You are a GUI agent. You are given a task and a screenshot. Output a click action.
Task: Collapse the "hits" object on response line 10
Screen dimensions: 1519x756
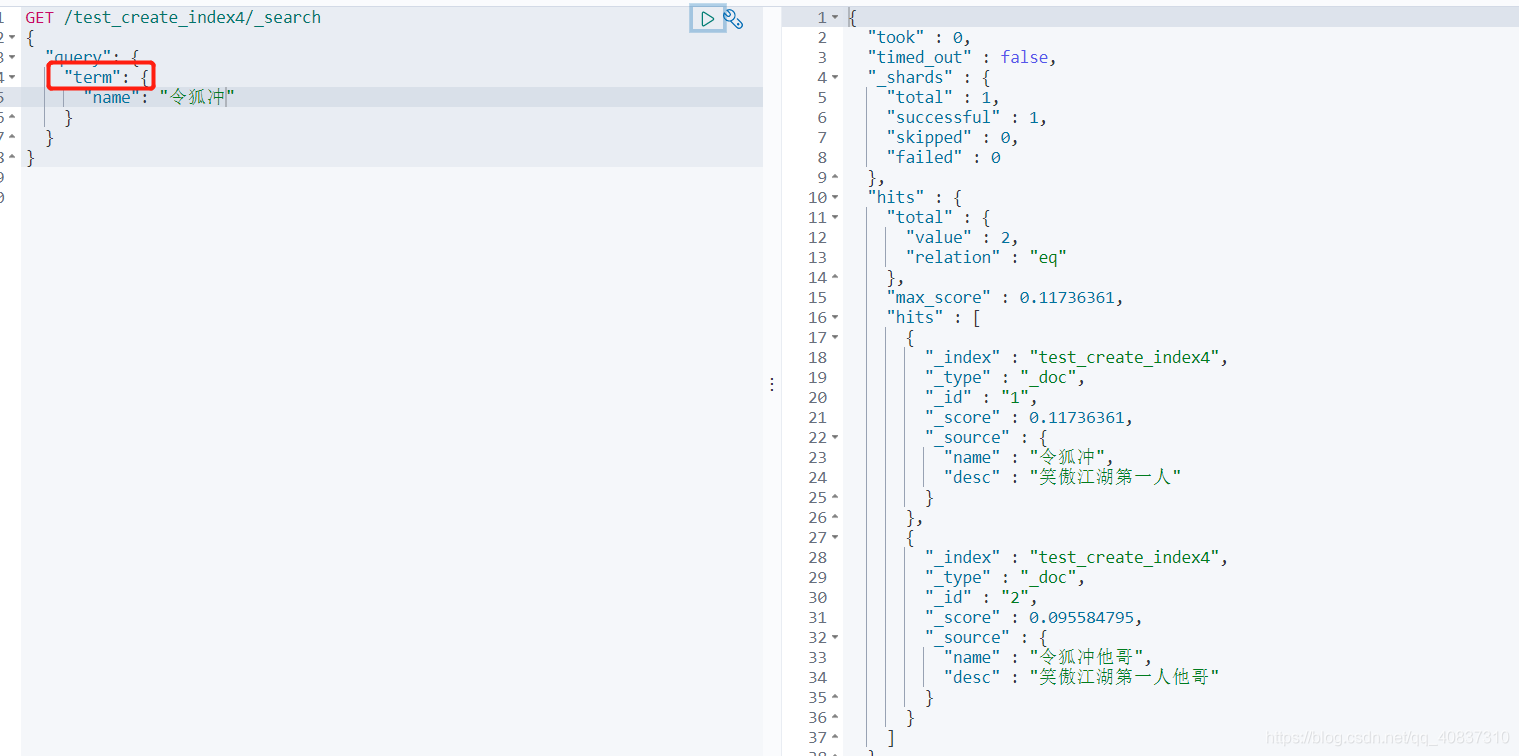click(x=835, y=197)
